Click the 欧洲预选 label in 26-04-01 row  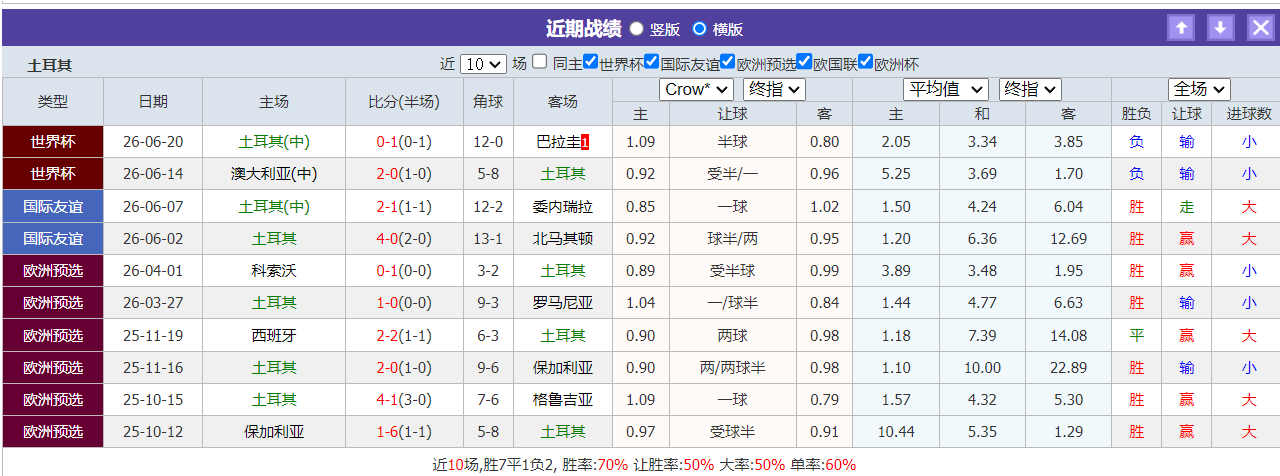tap(53, 271)
